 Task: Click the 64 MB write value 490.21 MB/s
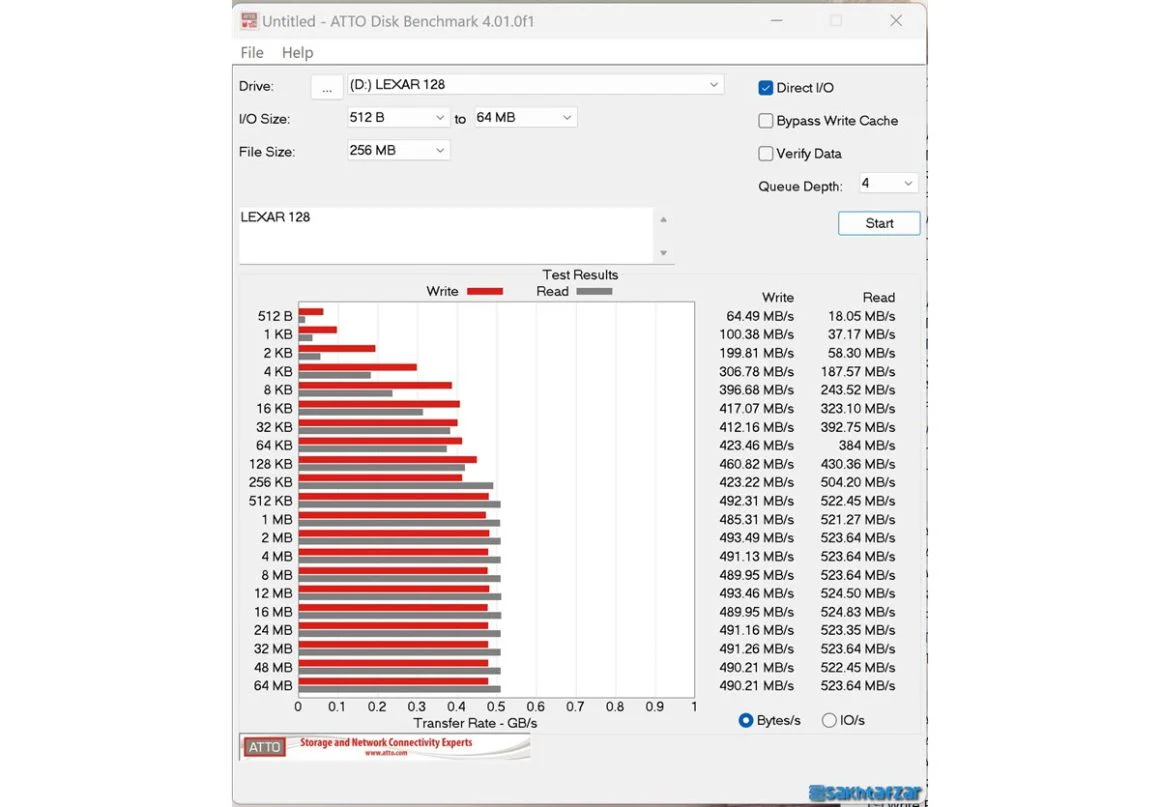click(x=756, y=686)
